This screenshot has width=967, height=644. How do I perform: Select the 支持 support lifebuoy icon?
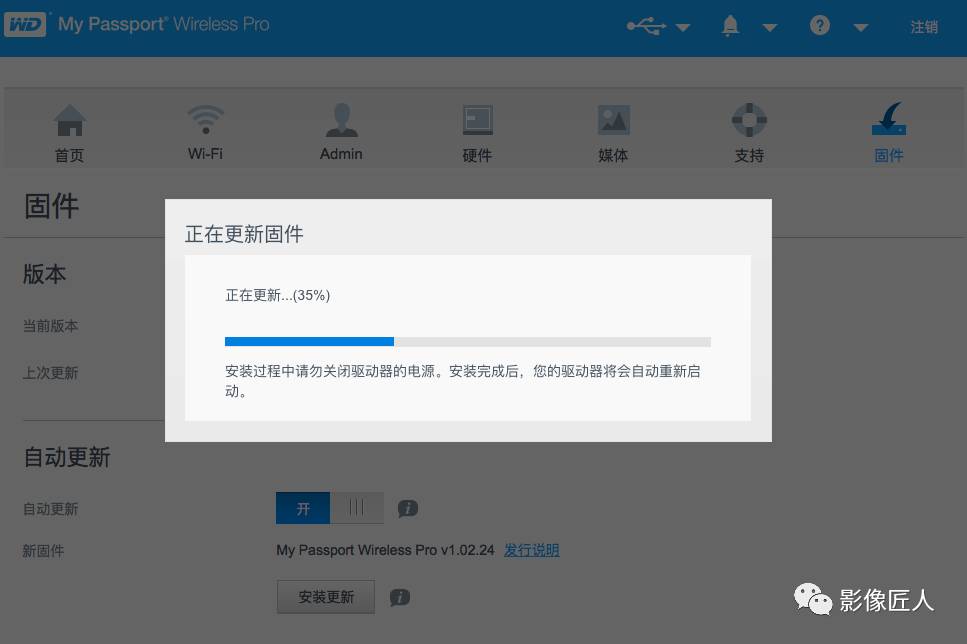pyautogui.click(x=749, y=130)
